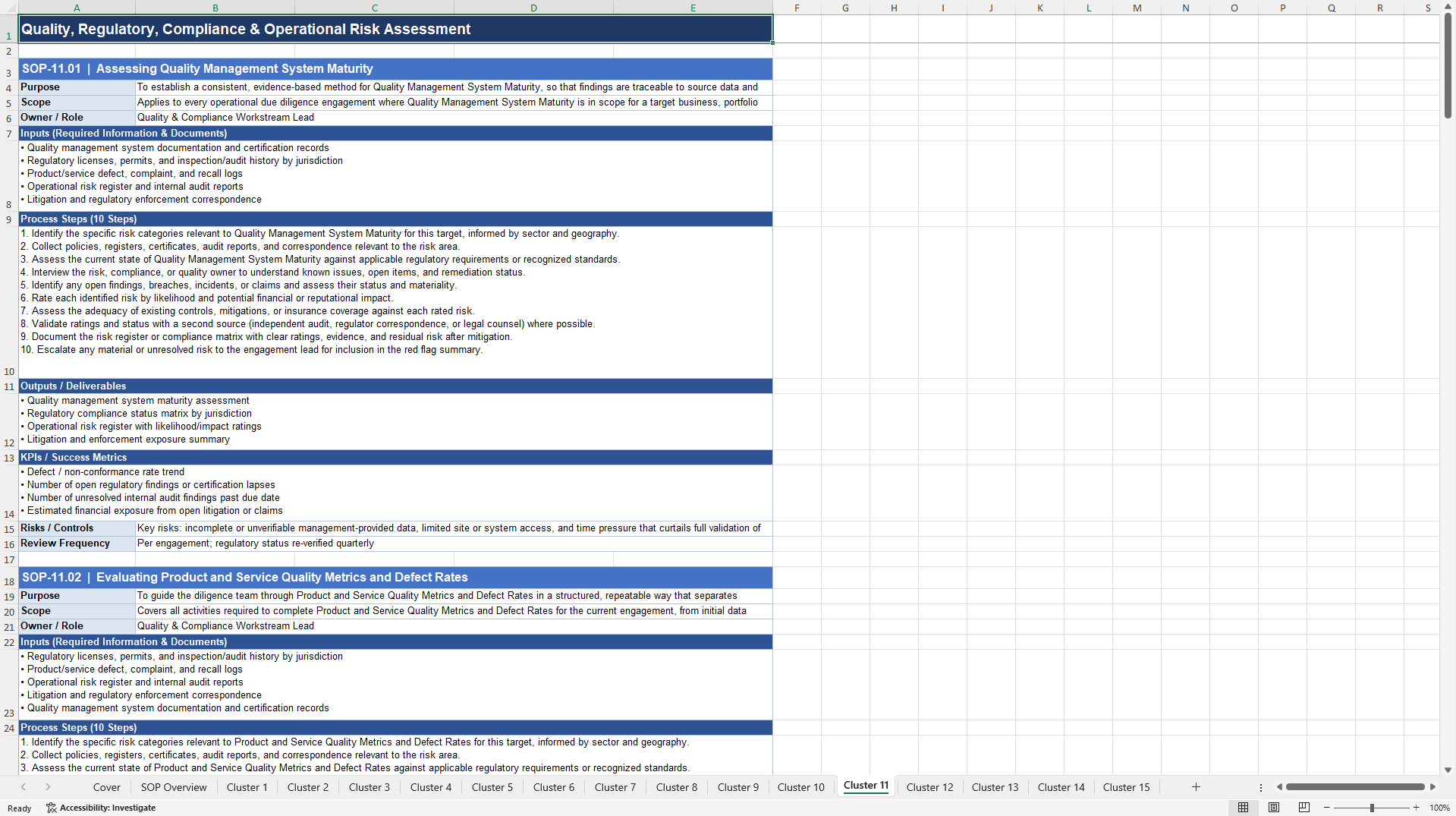
Task: Select Cluster 14 sheet tab
Action: tap(1061, 787)
